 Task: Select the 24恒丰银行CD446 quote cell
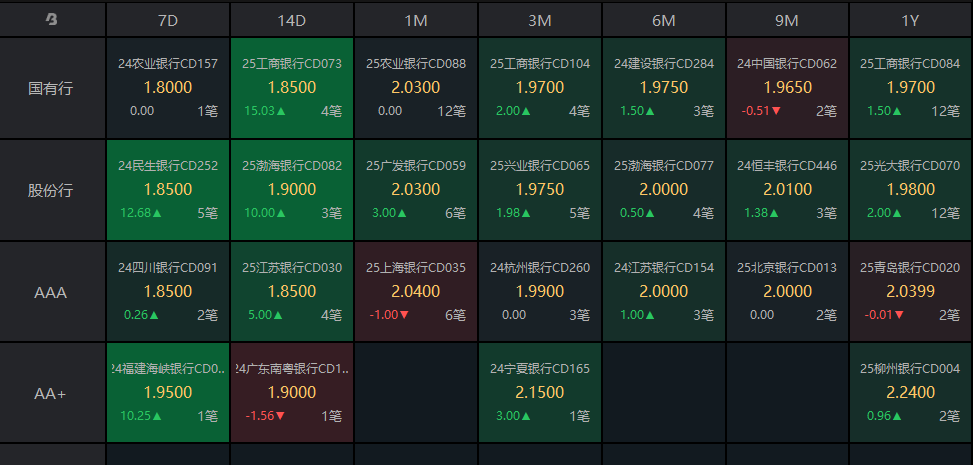pos(787,190)
